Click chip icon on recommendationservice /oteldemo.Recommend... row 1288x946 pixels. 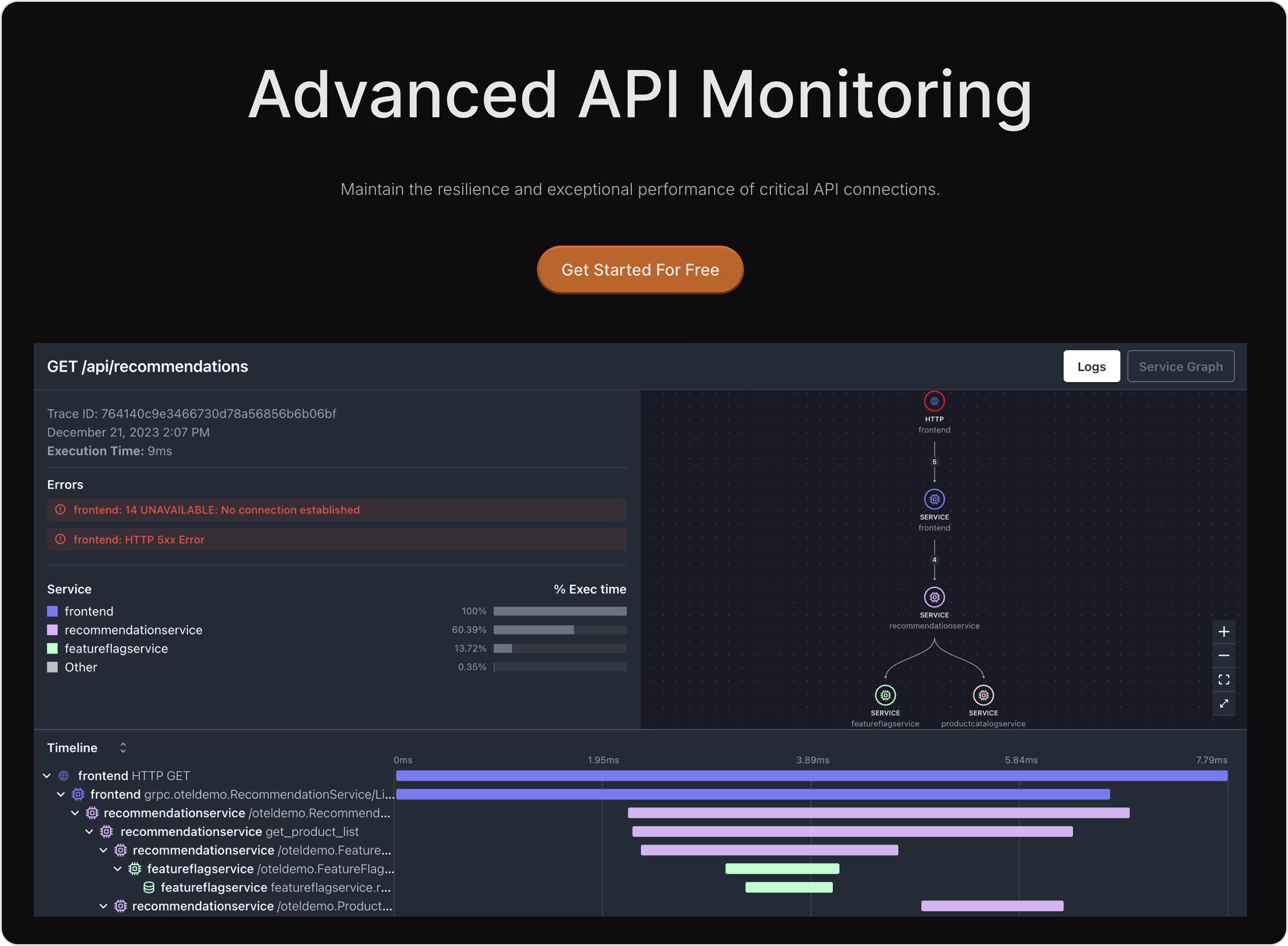92,813
